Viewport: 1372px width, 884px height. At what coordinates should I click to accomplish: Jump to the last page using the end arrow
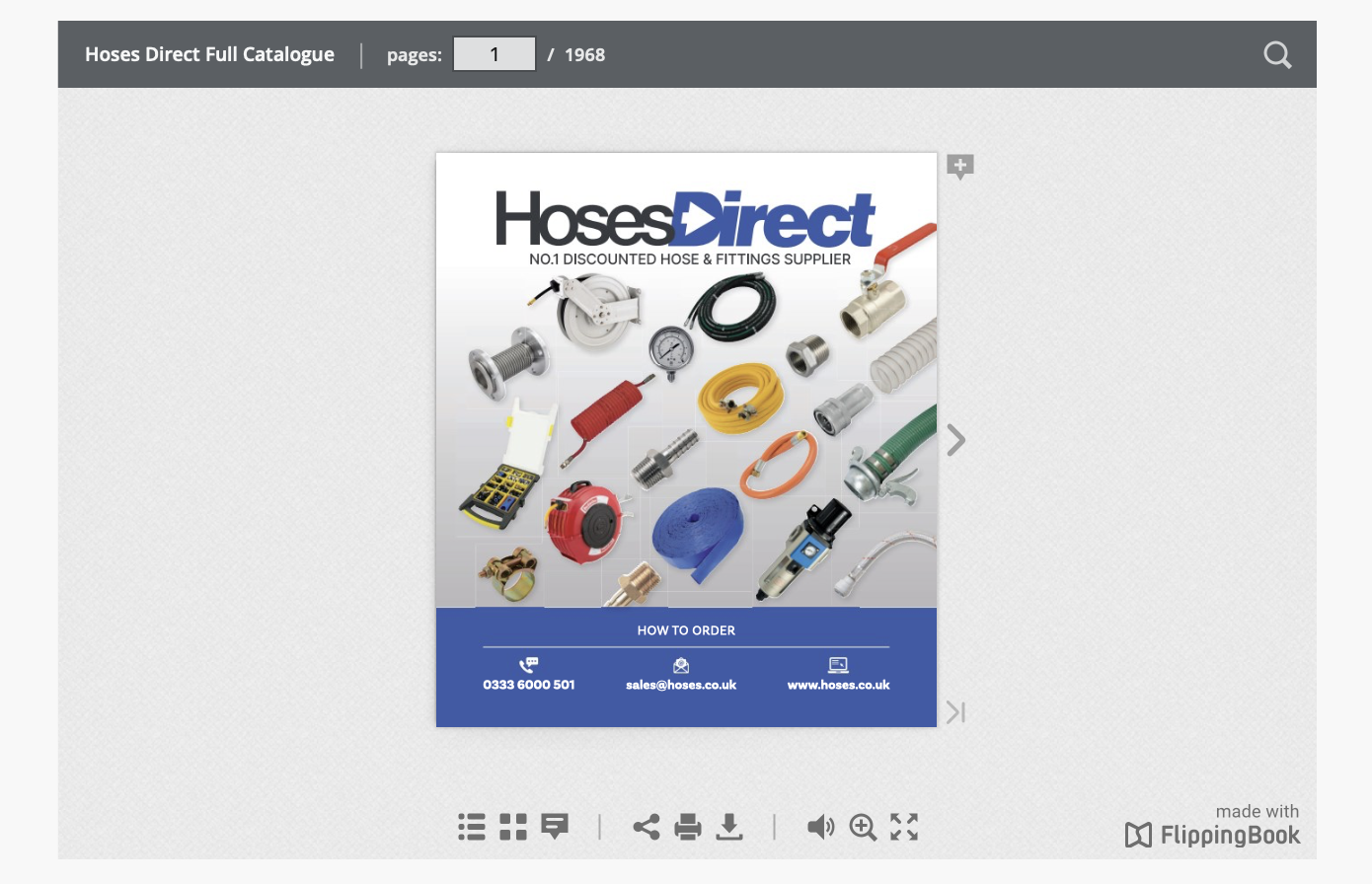point(954,711)
